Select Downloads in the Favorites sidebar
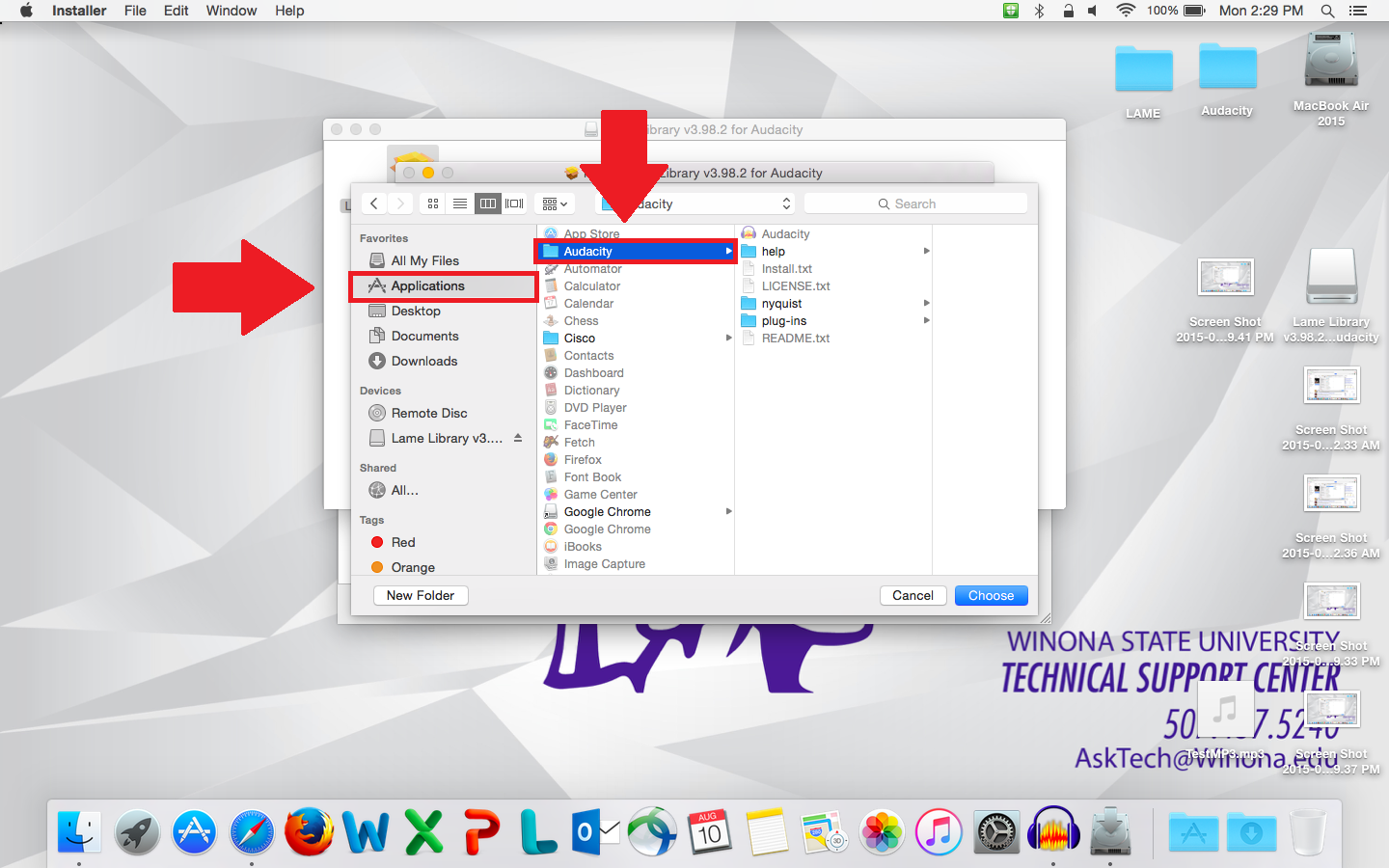The width and height of the screenshot is (1389, 868). [423, 361]
